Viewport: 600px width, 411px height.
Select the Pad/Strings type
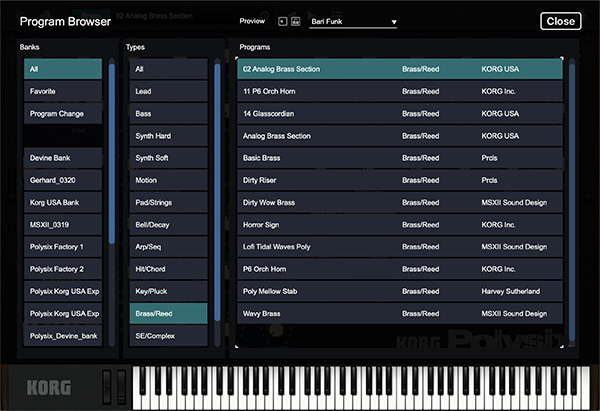168,202
